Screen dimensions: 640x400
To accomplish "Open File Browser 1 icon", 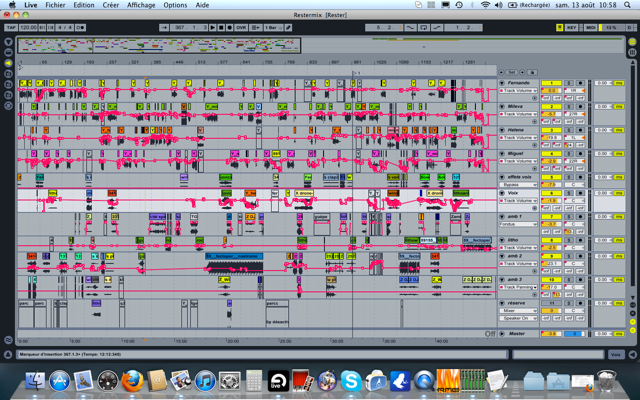I will (x=8, y=73).
